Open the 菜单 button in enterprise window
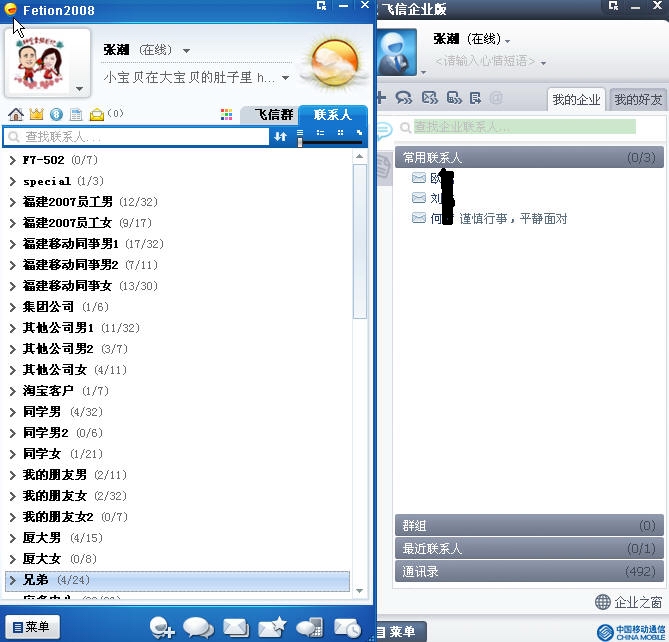Screen dimensions: 669x642 401,631
